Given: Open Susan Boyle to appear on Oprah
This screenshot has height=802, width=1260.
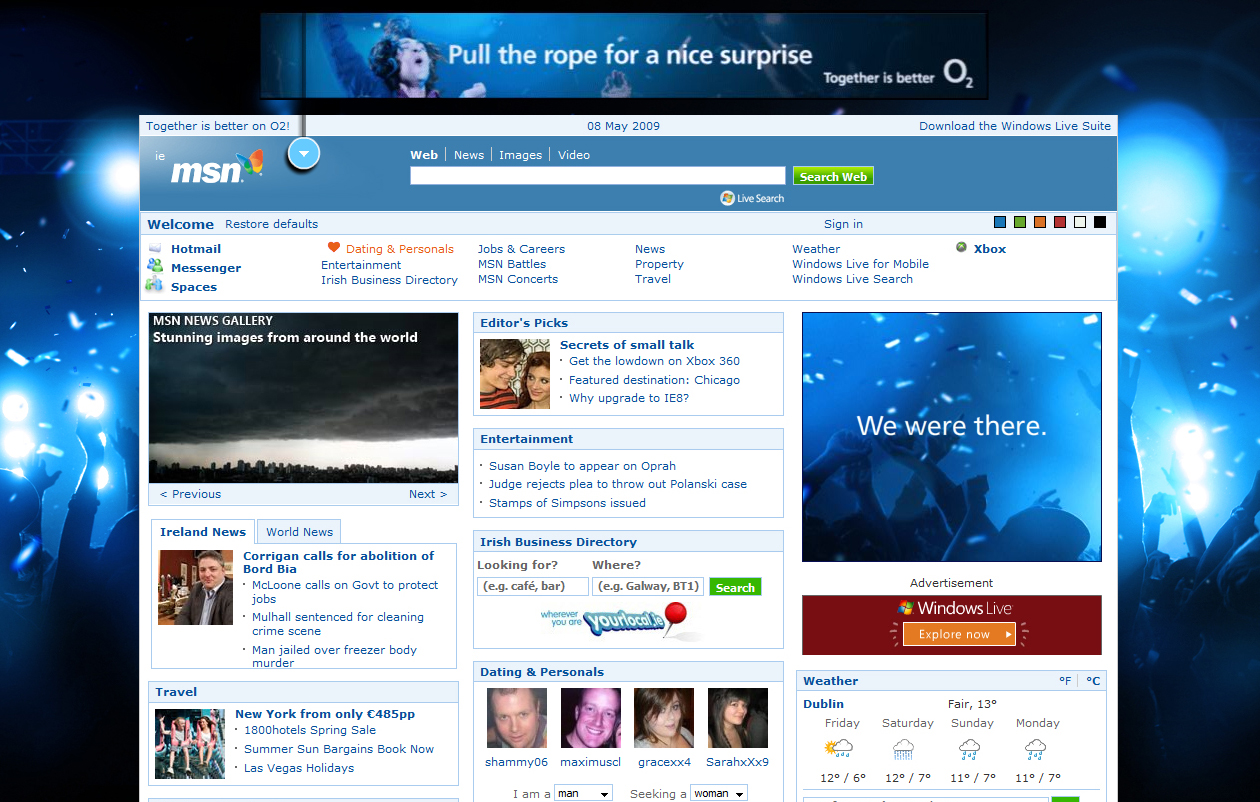Looking at the screenshot, I should [x=582, y=466].
